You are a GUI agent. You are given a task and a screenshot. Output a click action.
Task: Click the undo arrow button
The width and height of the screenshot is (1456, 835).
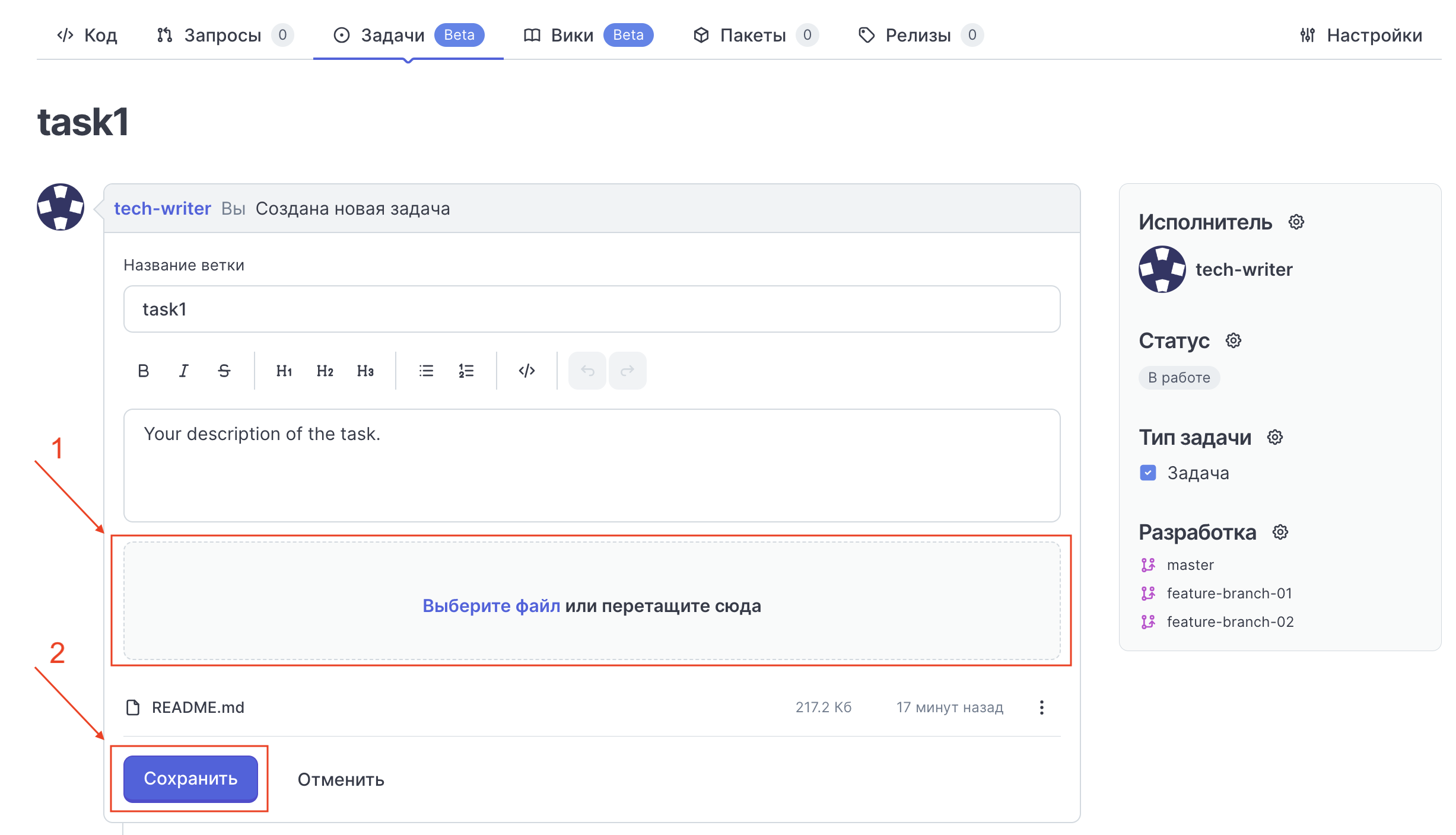coord(587,371)
